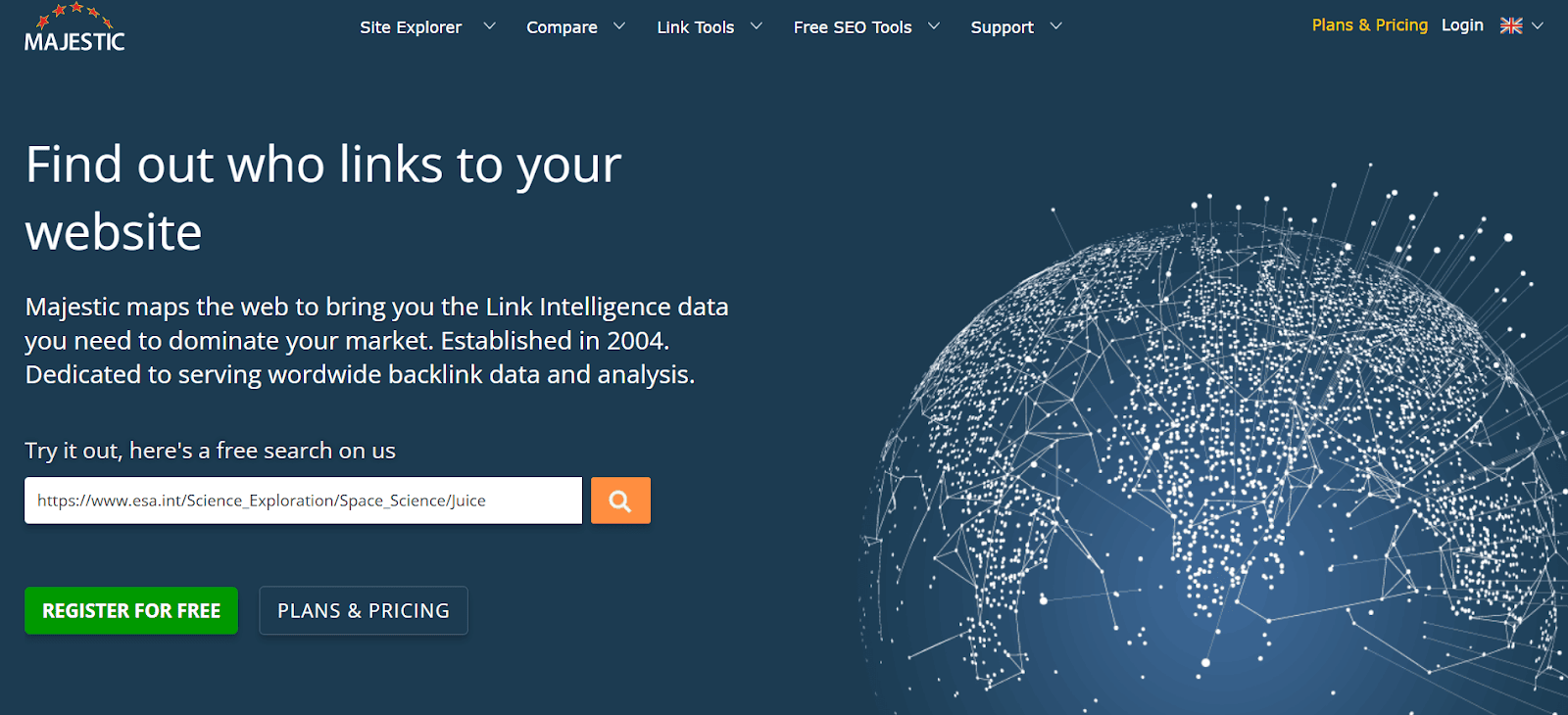Viewport: 1568px width, 715px height.
Task: Open the Free SEO Tools menu label
Action: click(852, 27)
